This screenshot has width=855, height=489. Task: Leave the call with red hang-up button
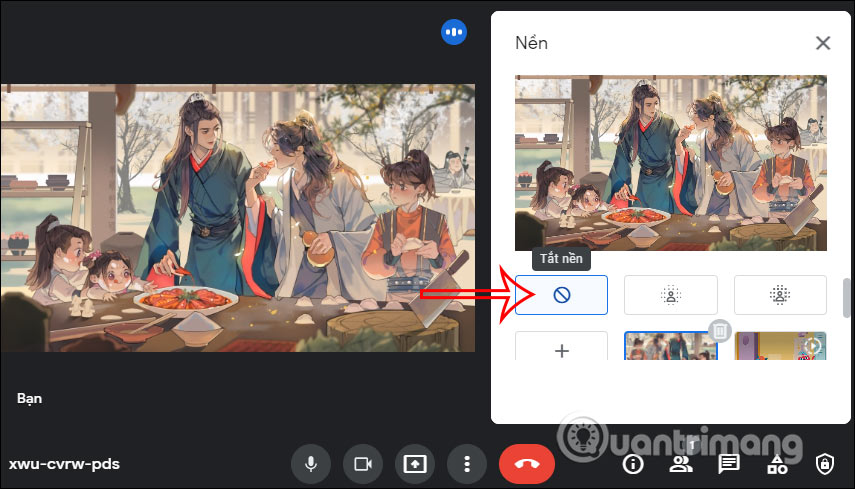pos(527,464)
